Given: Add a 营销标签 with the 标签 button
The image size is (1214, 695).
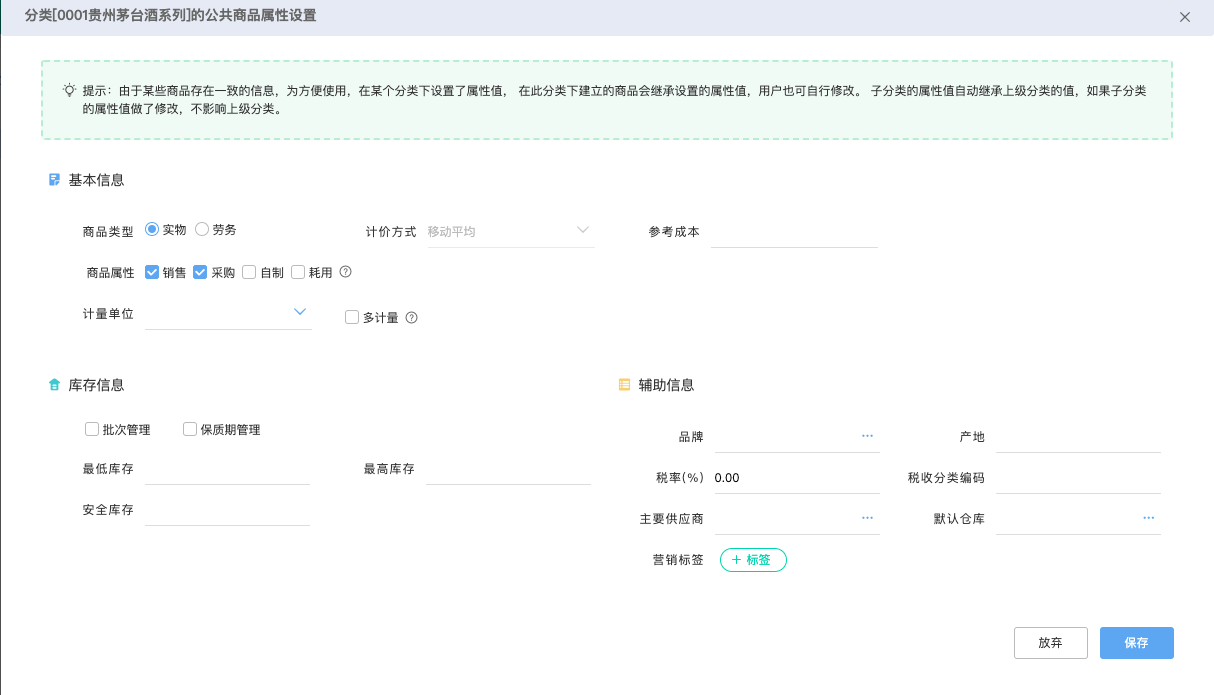Looking at the screenshot, I should pos(753,560).
